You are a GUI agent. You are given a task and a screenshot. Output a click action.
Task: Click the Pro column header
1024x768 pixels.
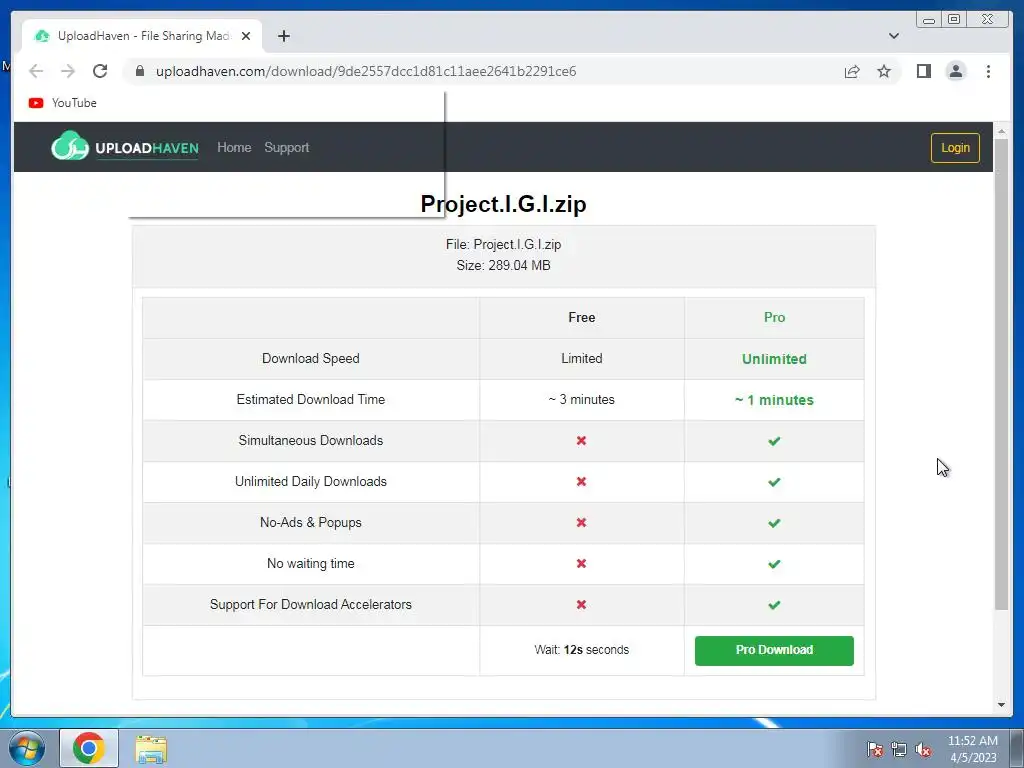(774, 317)
